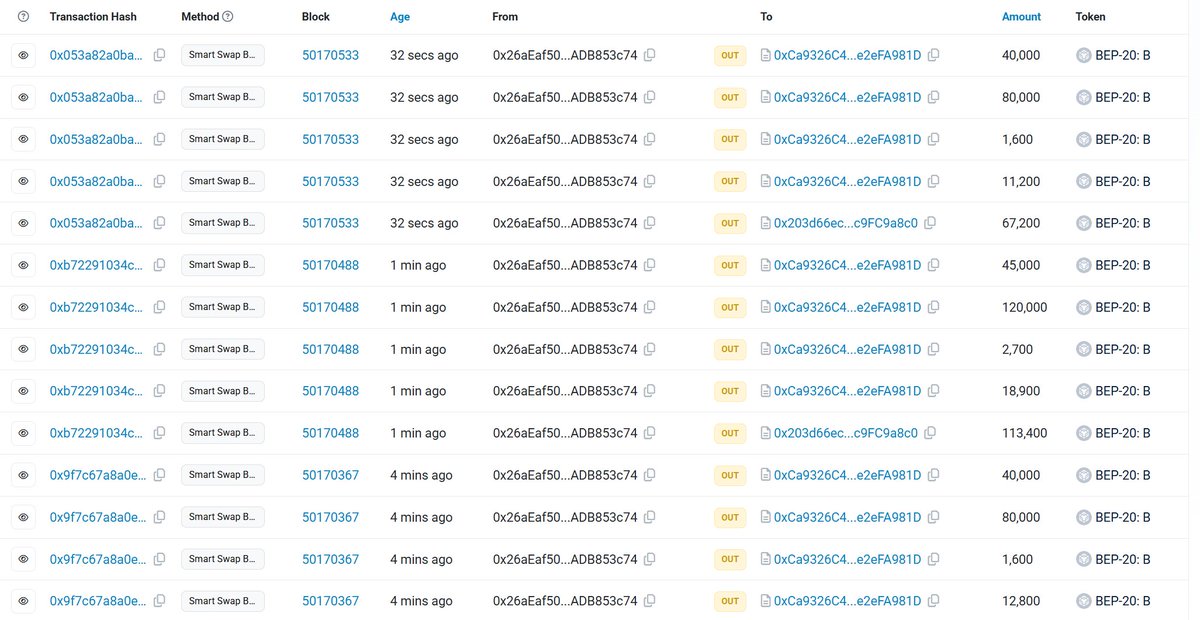Open hash 0x053a82a0ba in the 80,000 row
Screen dimensions: 1200x620
96,98
